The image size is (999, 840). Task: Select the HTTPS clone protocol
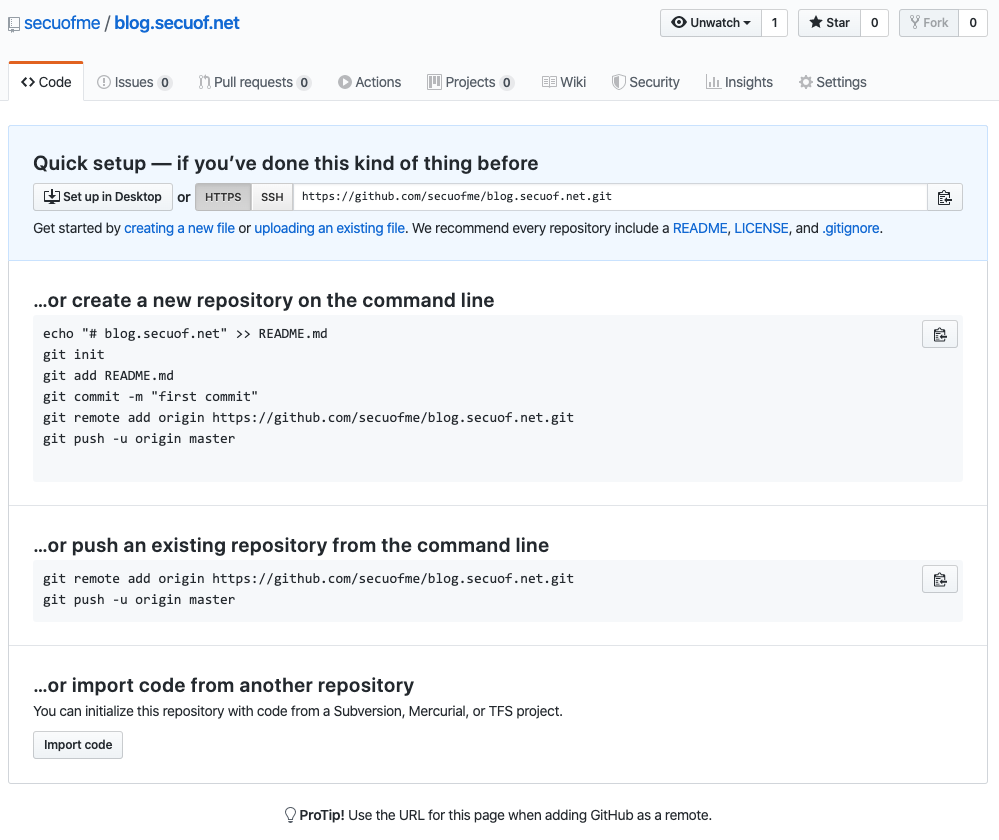tap(223, 197)
